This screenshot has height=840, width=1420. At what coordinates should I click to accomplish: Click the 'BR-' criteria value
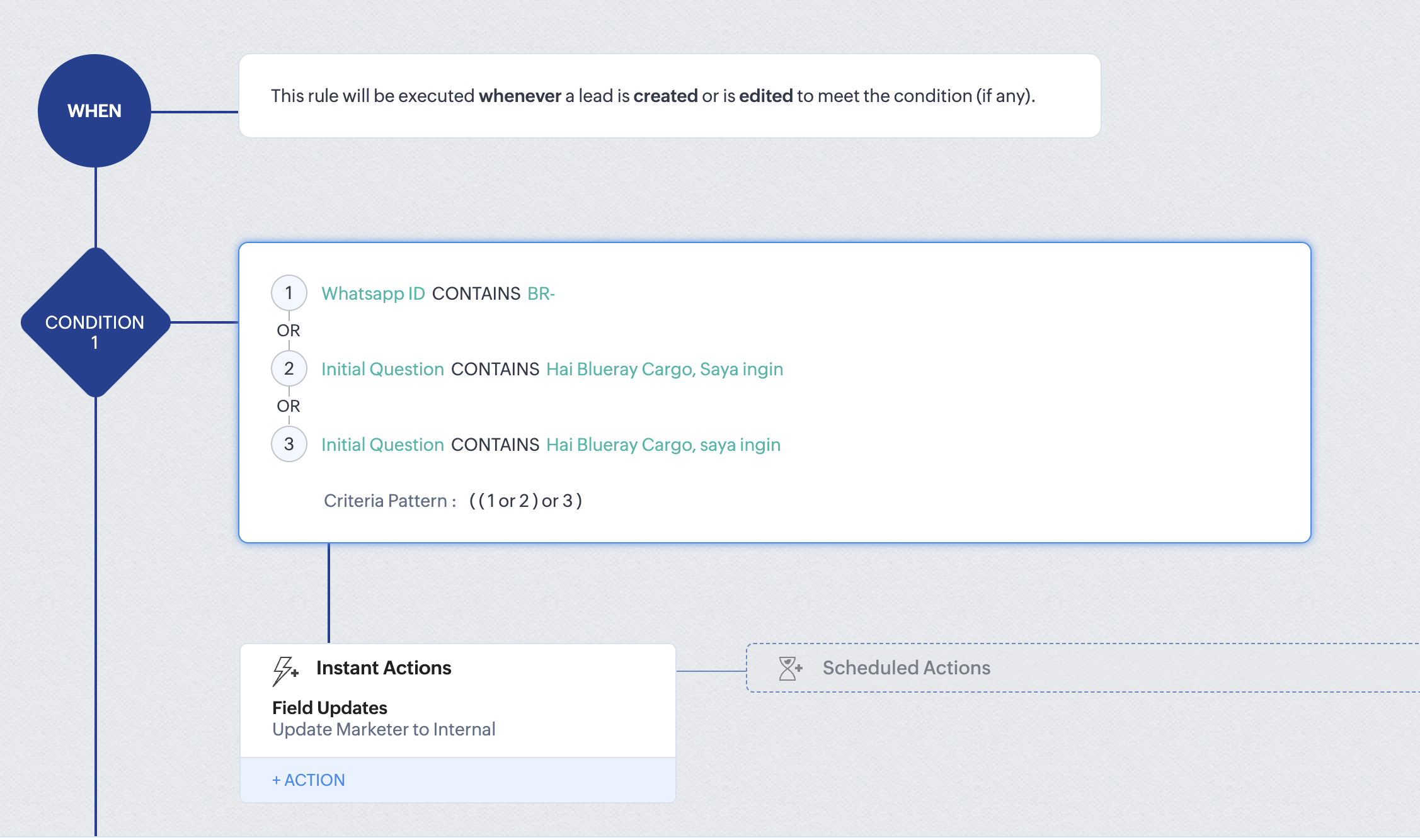(541, 293)
